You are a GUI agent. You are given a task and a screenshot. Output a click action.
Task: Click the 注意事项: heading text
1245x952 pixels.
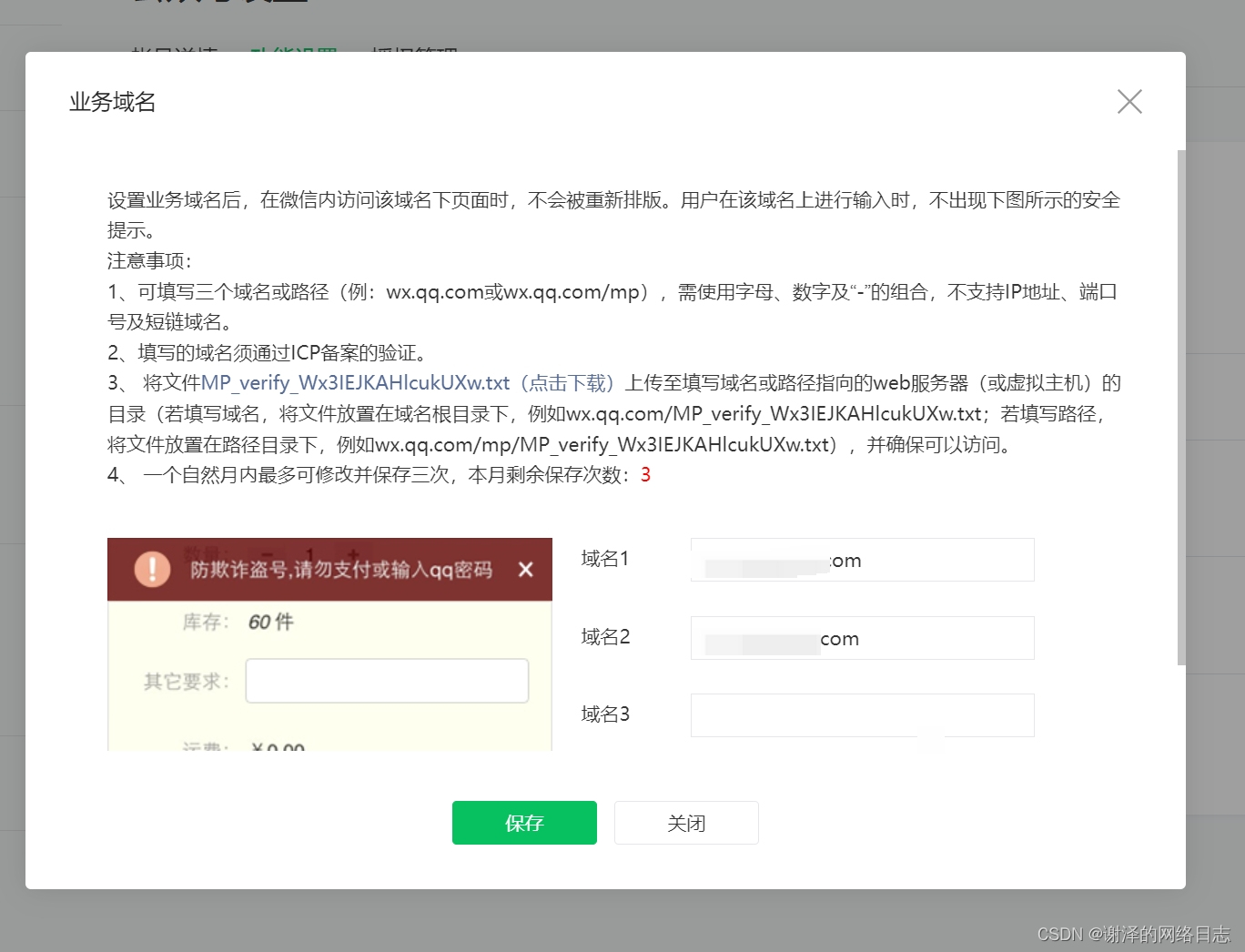click(150, 261)
